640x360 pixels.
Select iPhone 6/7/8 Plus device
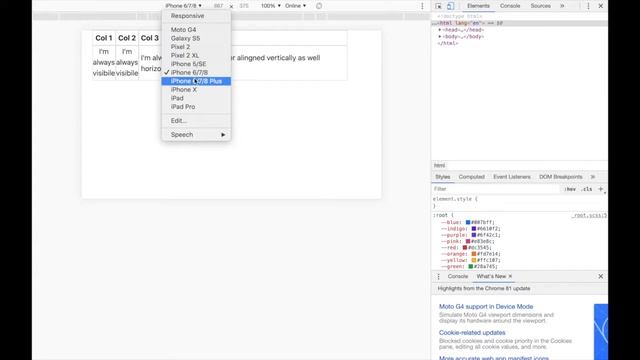pos(196,81)
